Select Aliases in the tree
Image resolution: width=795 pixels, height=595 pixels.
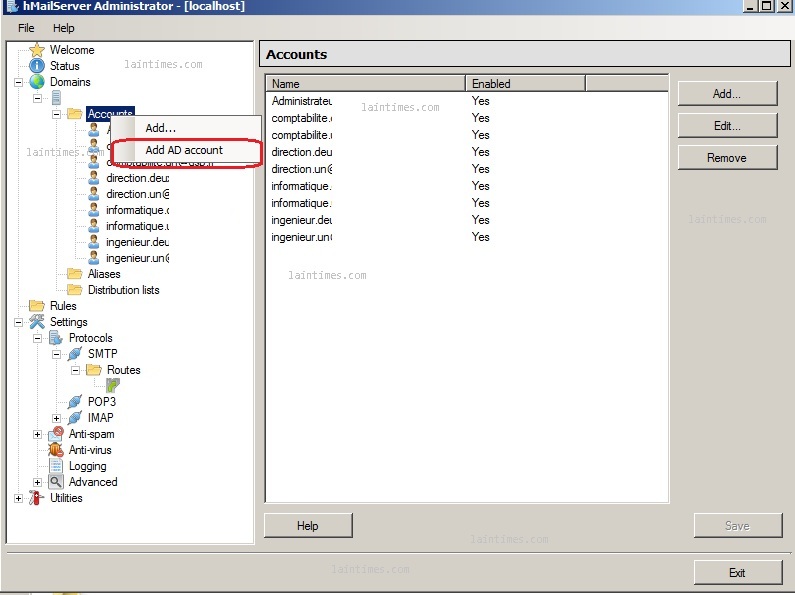(x=104, y=274)
